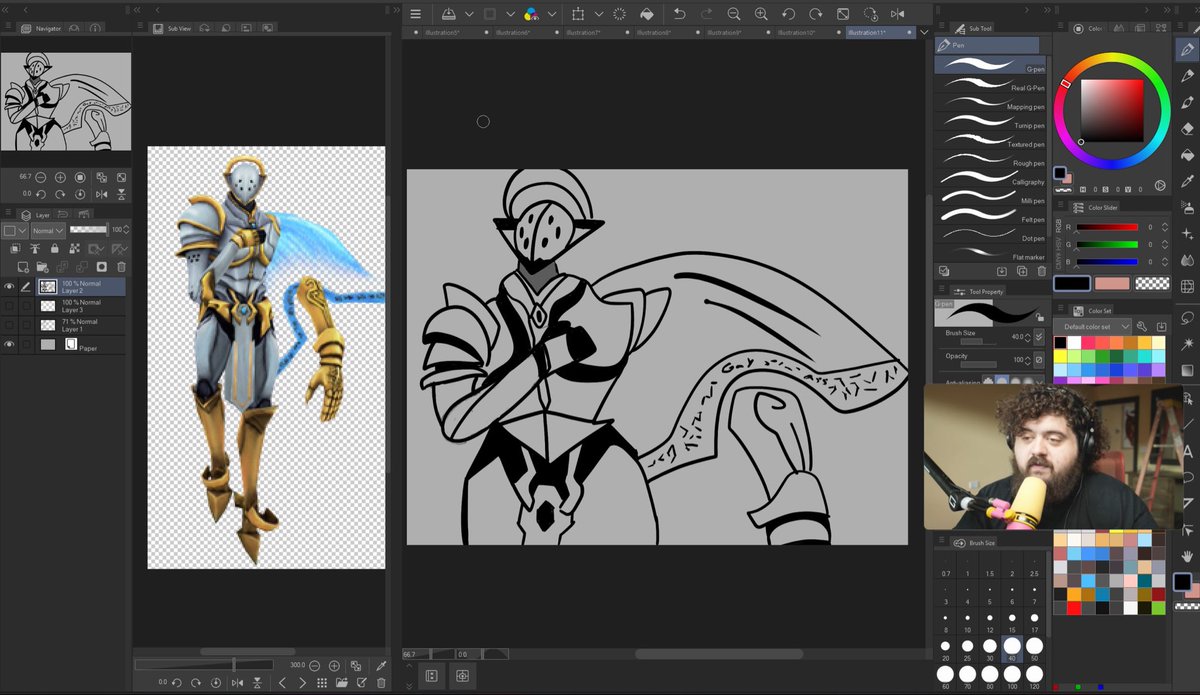Screen dimensions: 1200x695
Task: Select the Lasso selection tool in the tool palette
Action: click(1187, 318)
